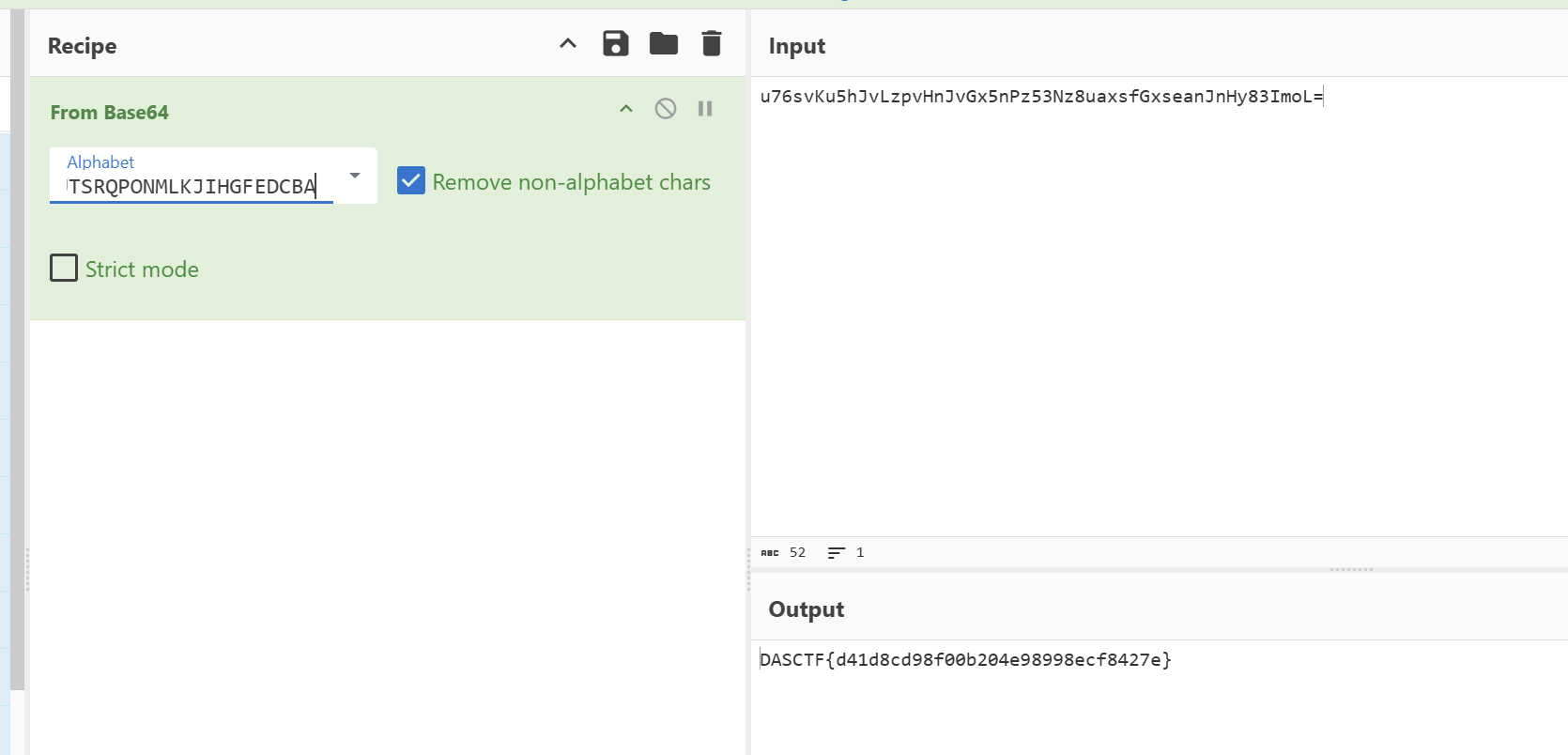Click inside the Alphabet text field
The width and height of the screenshot is (1568, 755).
click(192, 186)
